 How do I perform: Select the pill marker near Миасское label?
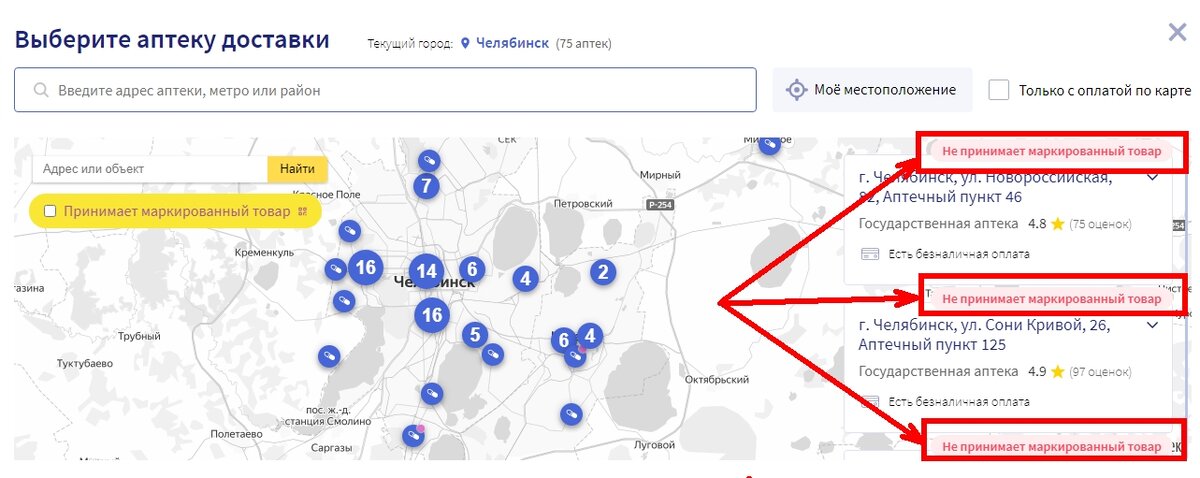770,145
